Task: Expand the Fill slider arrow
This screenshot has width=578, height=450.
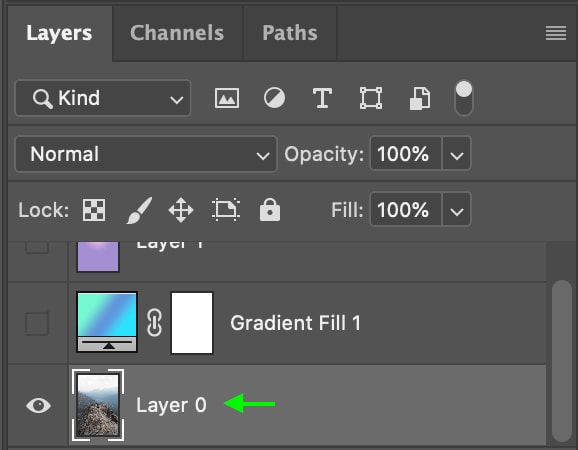Action: coord(456,210)
